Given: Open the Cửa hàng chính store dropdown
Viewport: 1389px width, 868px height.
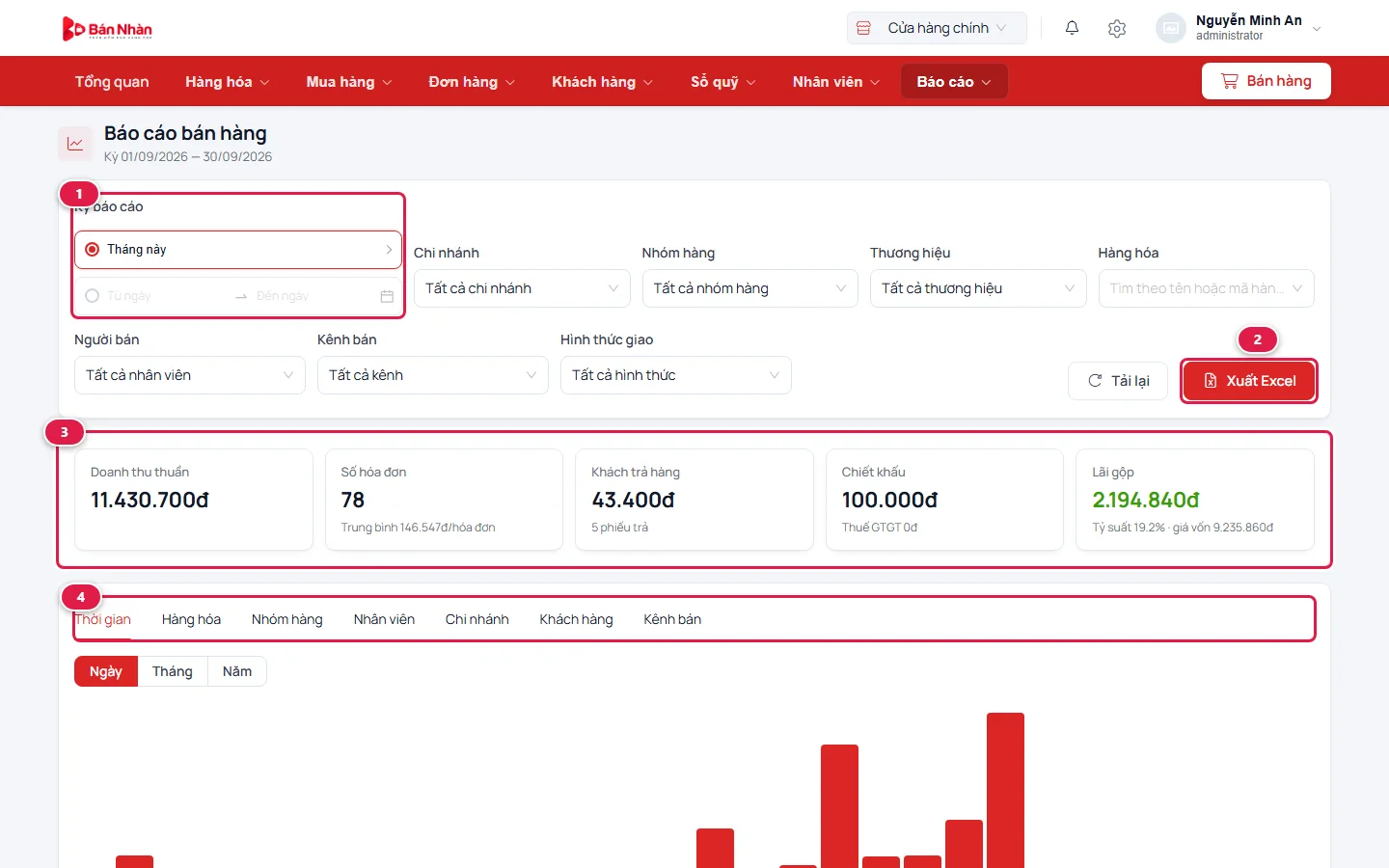Looking at the screenshot, I should pyautogui.click(x=937, y=28).
